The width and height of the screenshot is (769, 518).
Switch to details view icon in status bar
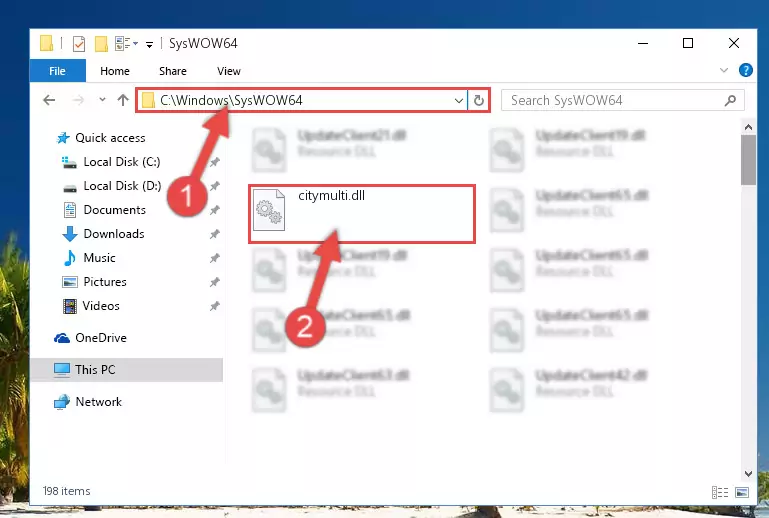point(720,492)
